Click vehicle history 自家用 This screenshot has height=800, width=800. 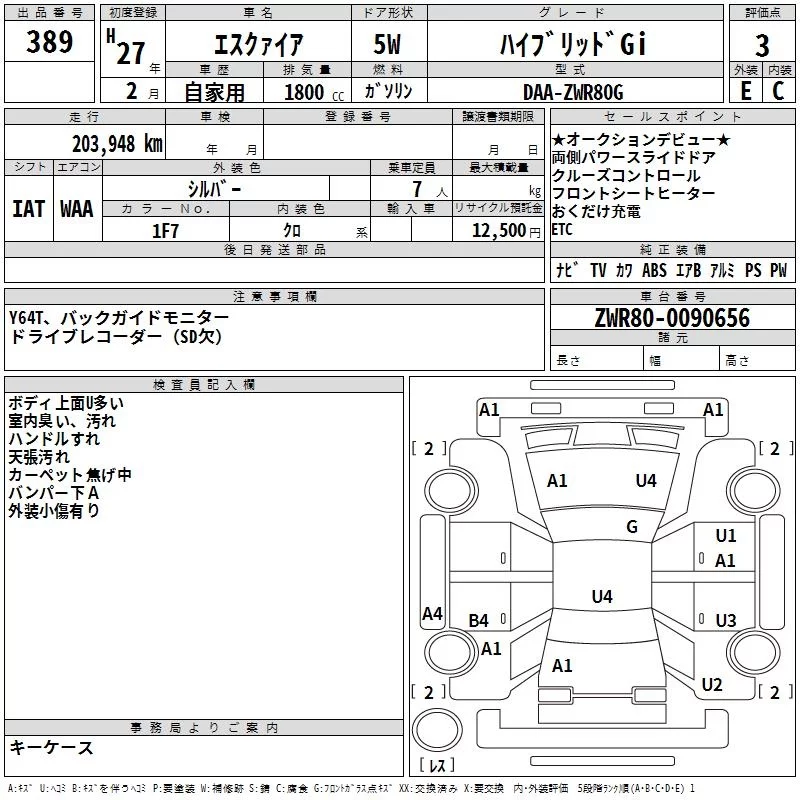214,92
